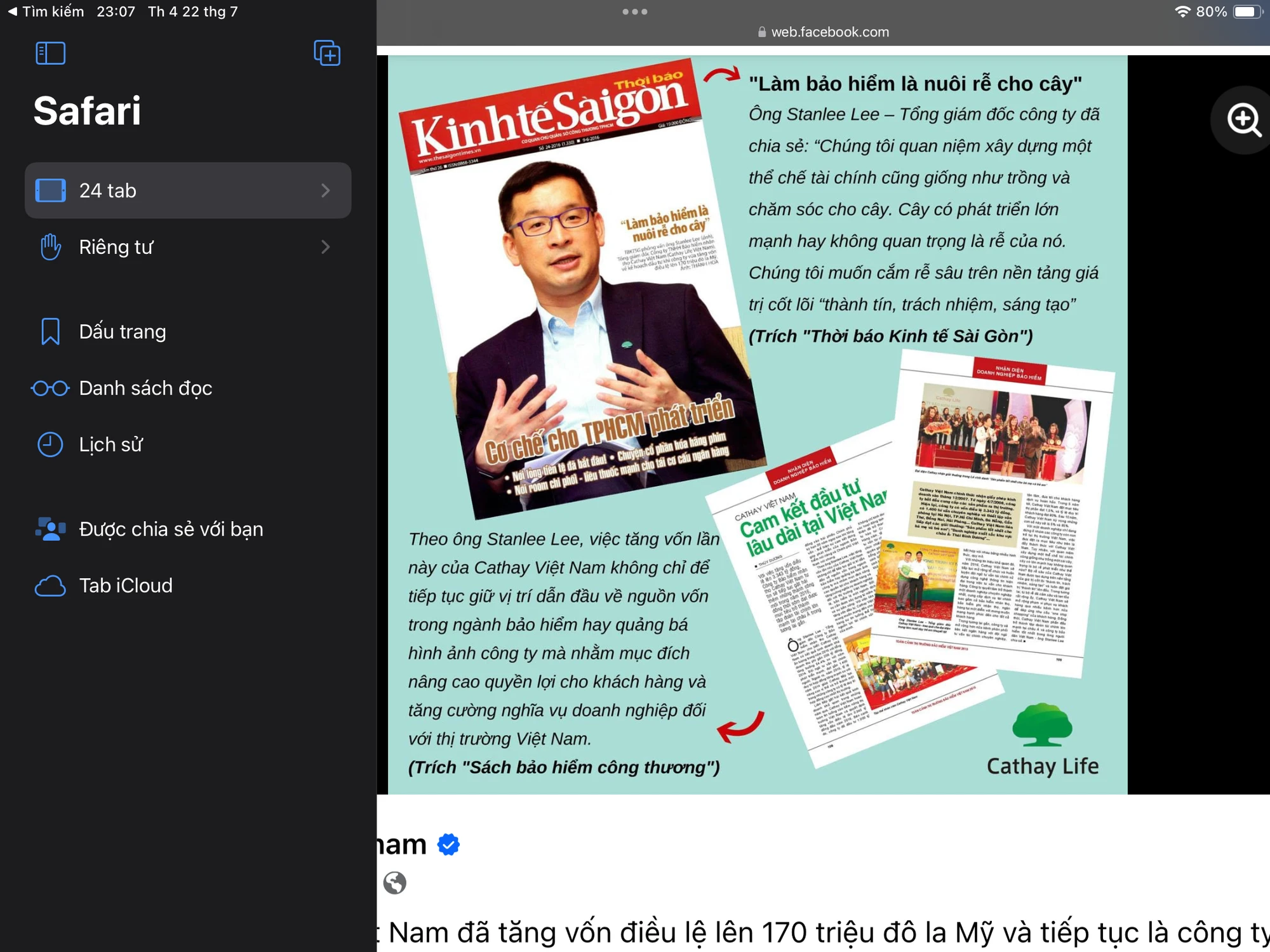Click the blue verified badge

pyautogui.click(x=448, y=844)
